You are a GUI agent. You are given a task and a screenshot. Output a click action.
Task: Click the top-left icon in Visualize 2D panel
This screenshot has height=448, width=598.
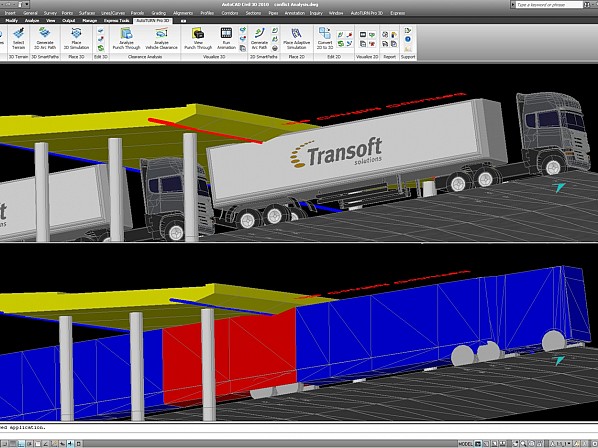pos(363,35)
